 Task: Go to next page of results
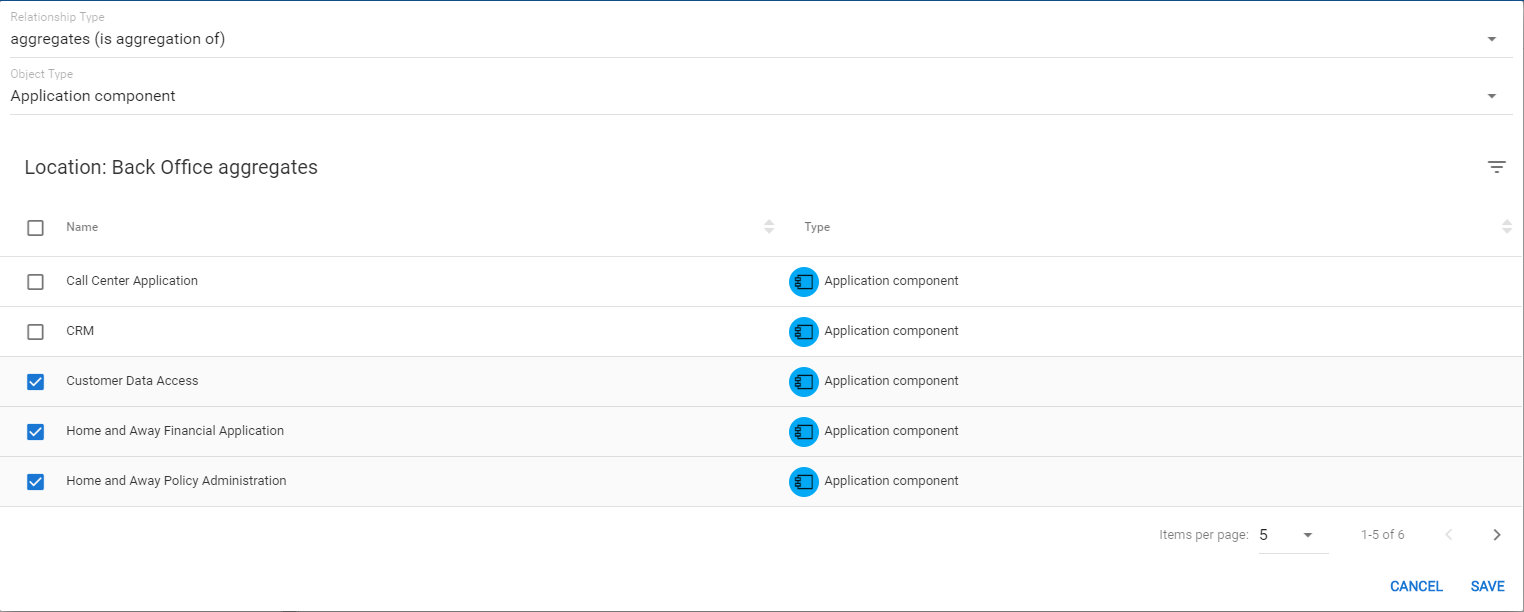(1496, 535)
